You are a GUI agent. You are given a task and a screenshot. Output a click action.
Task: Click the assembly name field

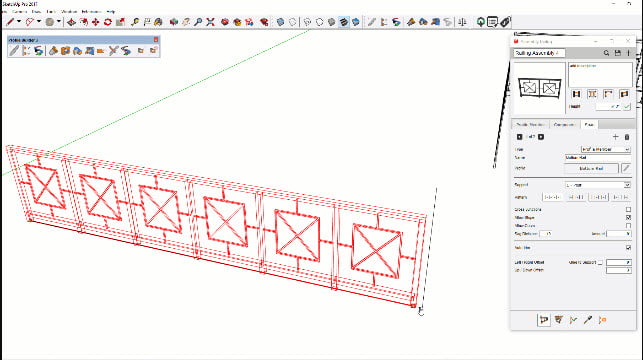click(x=539, y=53)
